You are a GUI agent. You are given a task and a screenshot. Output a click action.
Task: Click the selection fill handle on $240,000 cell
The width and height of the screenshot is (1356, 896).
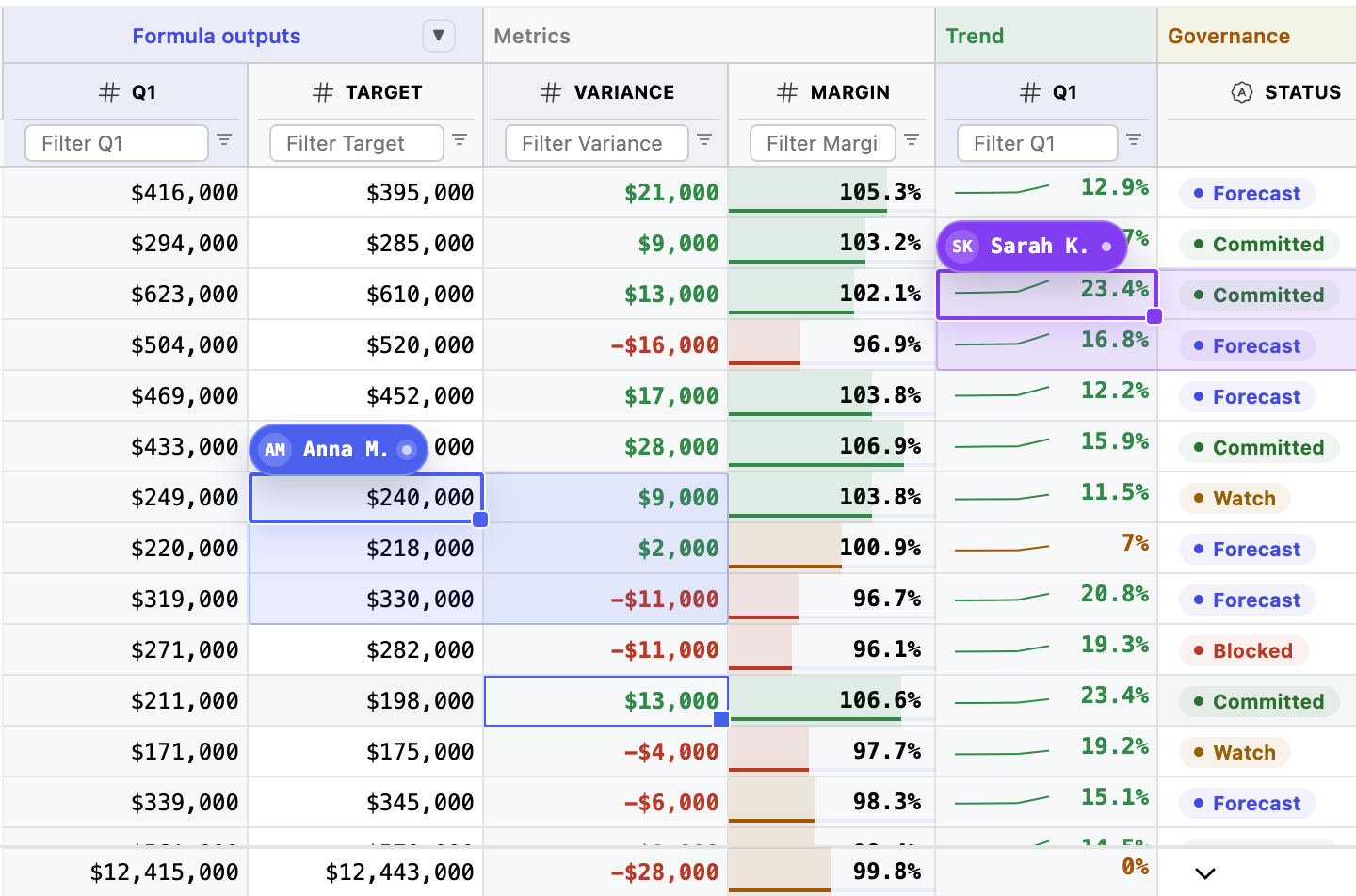(x=480, y=520)
